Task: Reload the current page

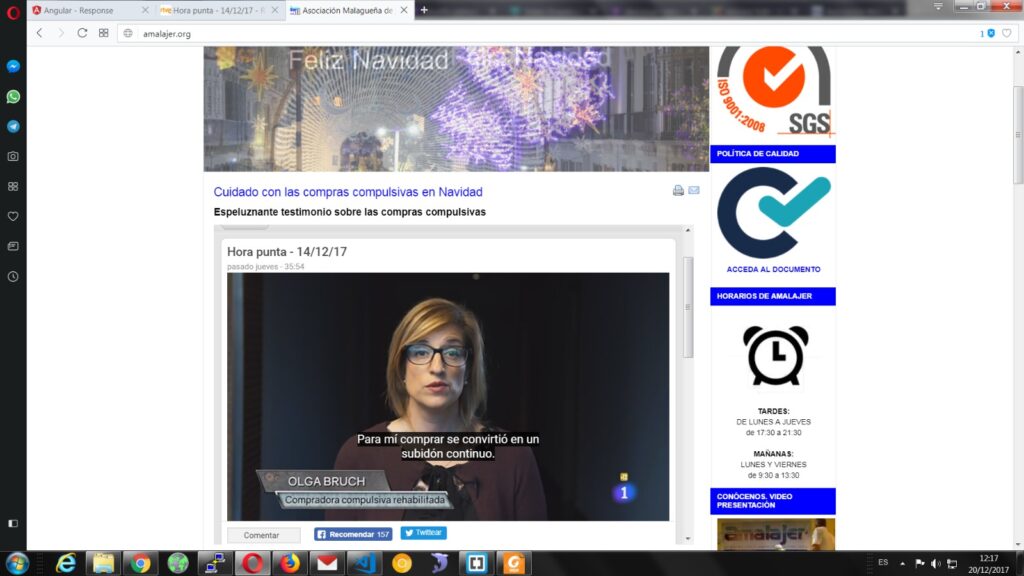Action: click(x=82, y=33)
